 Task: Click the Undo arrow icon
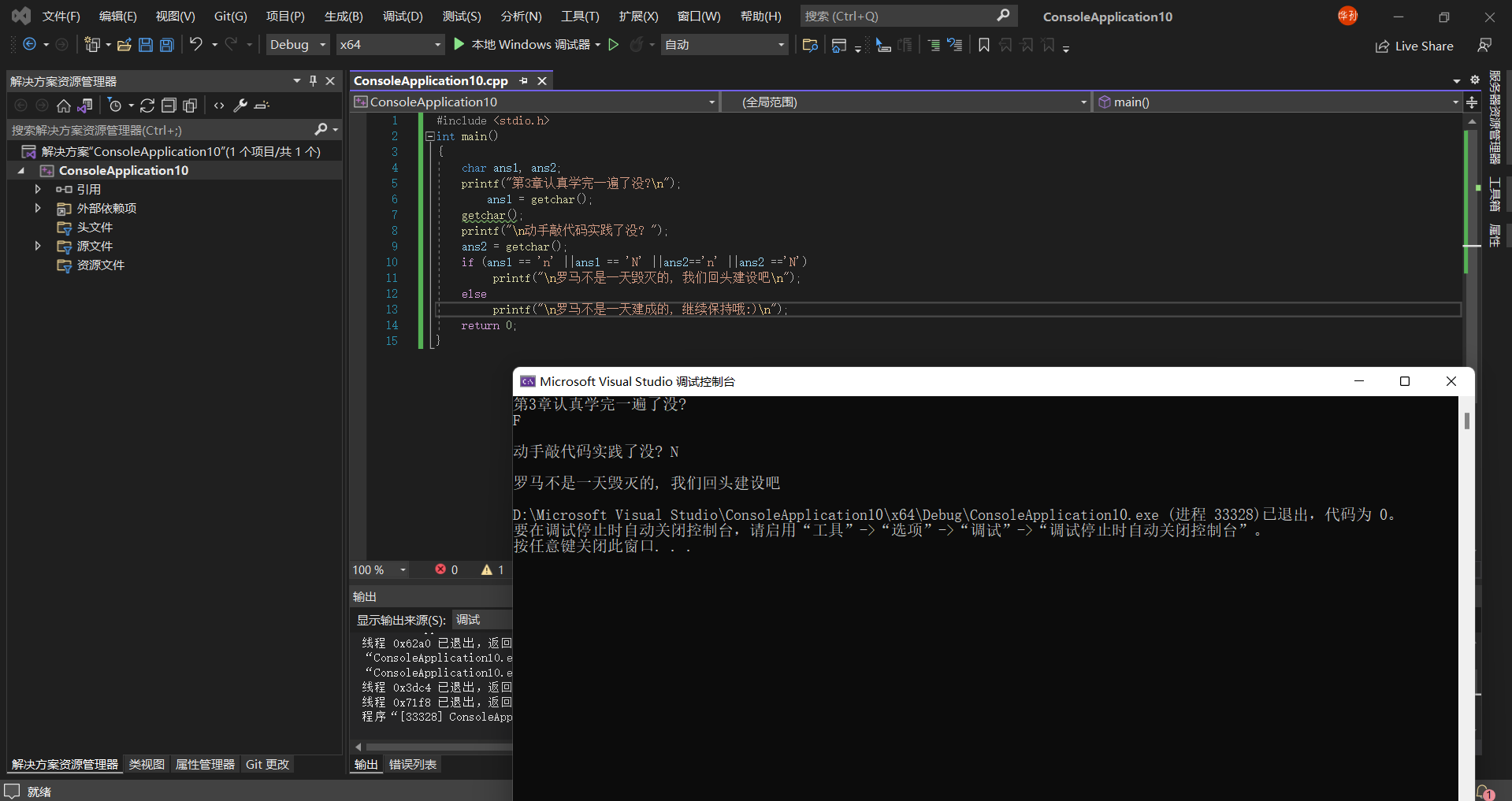tap(196, 45)
